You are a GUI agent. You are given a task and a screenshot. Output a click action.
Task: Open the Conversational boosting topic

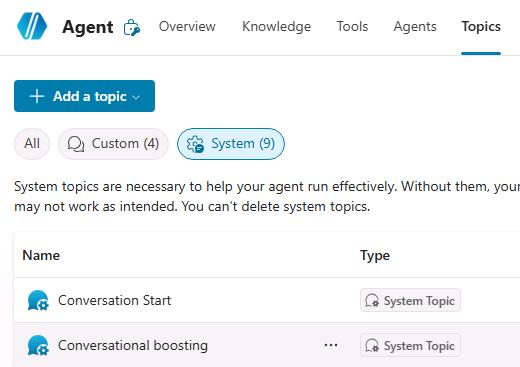(133, 345)
